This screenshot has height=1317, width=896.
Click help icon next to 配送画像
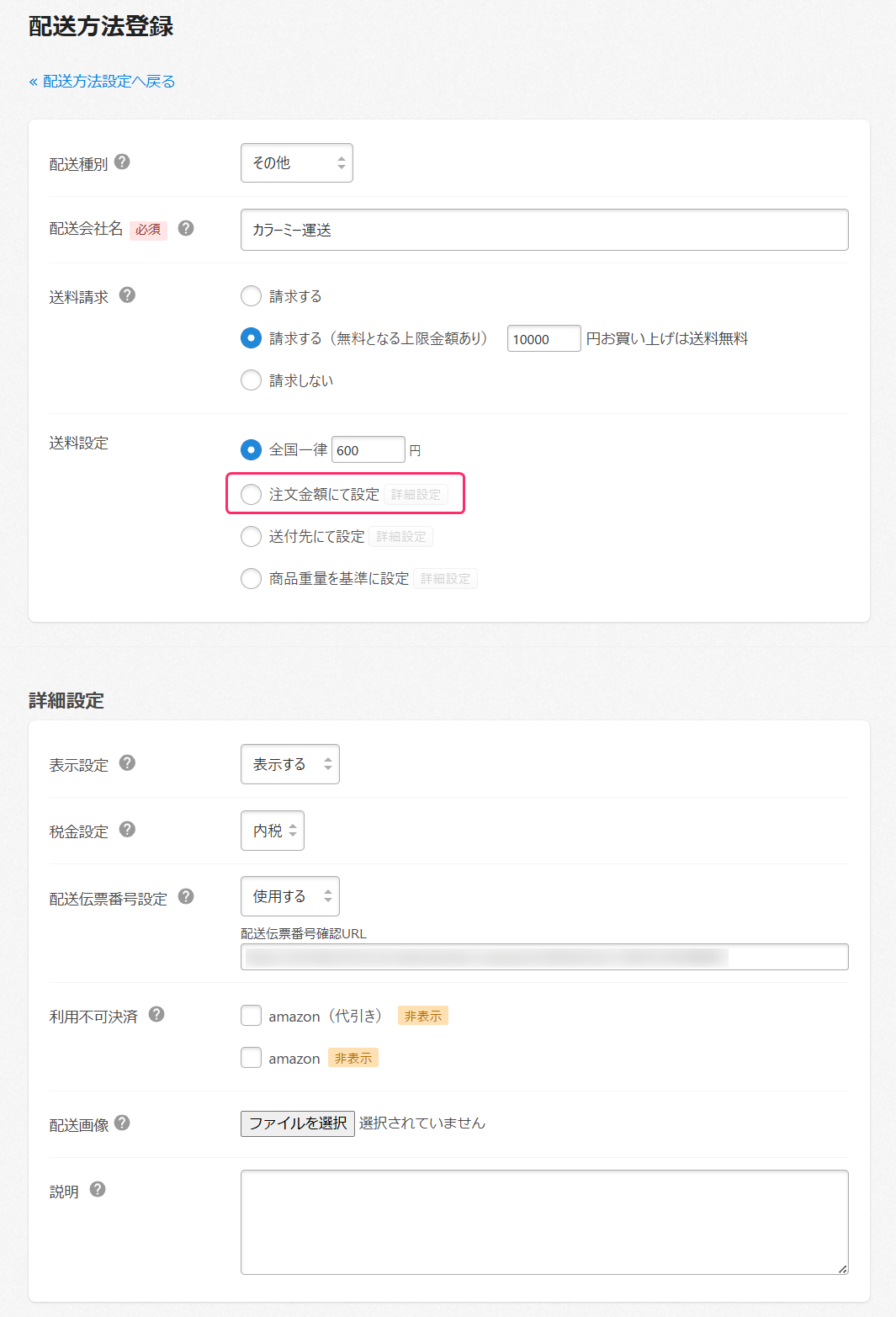click(x=122, y=1123)
